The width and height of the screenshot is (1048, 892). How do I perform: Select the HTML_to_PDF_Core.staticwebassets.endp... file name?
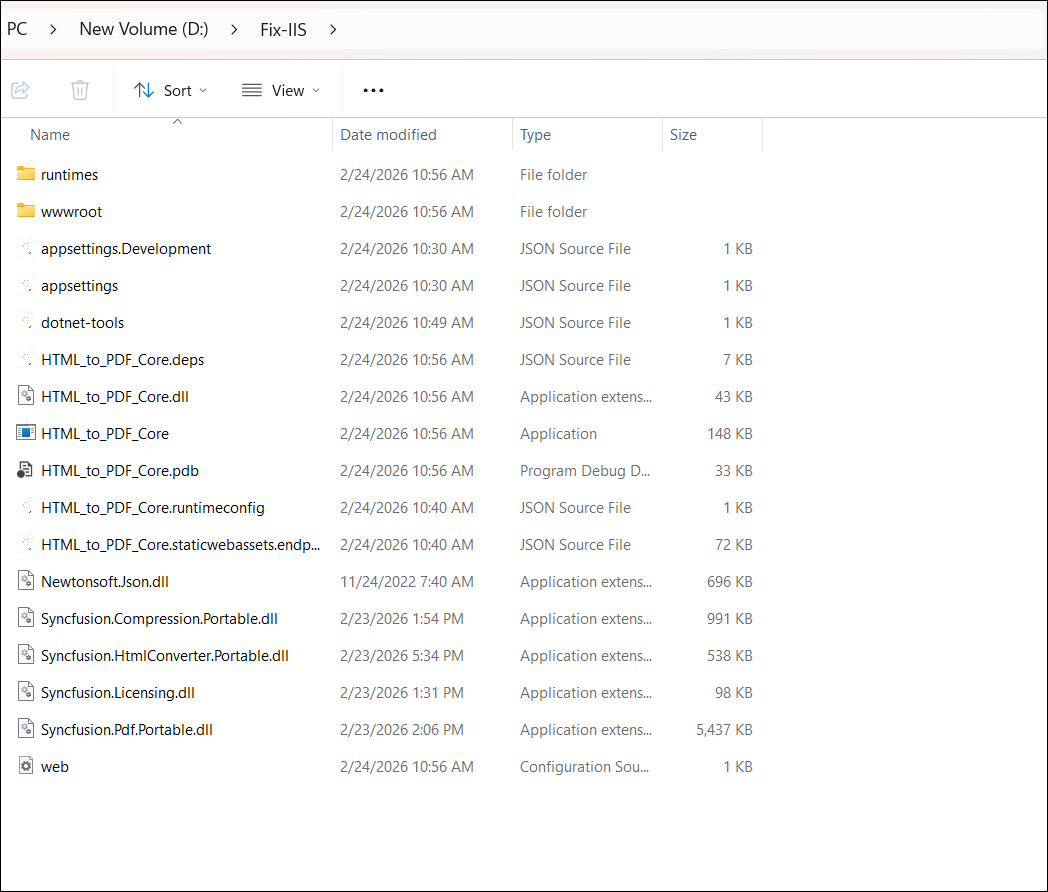(180, 545)
